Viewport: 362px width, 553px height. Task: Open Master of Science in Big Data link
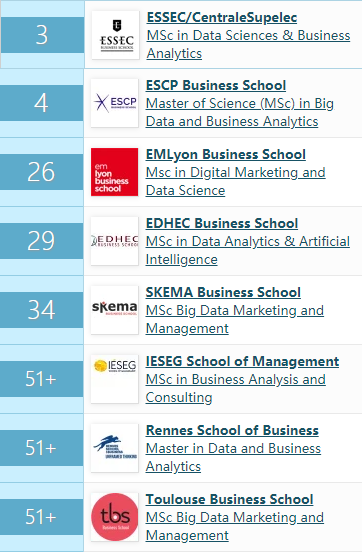[240, 112]
